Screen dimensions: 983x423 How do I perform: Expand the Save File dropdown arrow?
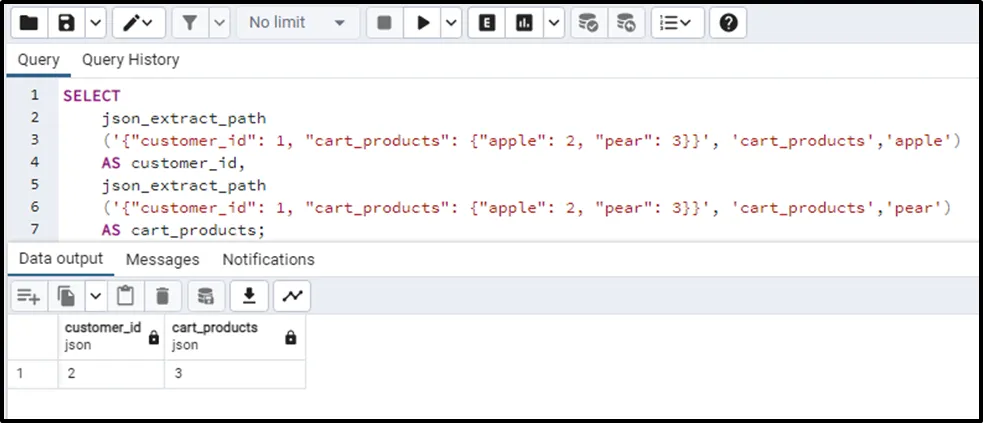(94, 22)
